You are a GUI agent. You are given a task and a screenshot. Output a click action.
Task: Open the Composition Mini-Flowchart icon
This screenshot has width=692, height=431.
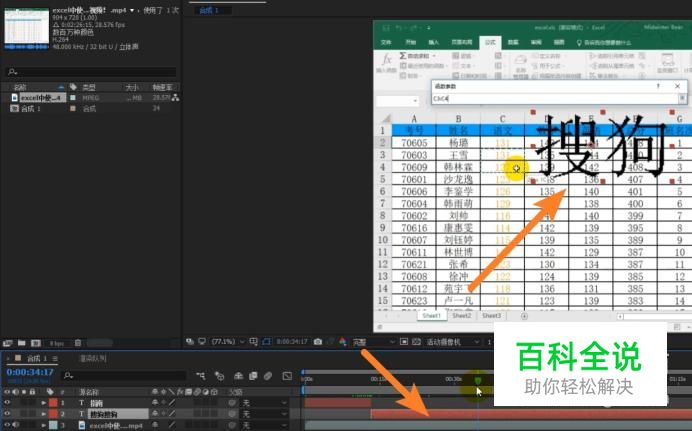click(x=201, y=376)
